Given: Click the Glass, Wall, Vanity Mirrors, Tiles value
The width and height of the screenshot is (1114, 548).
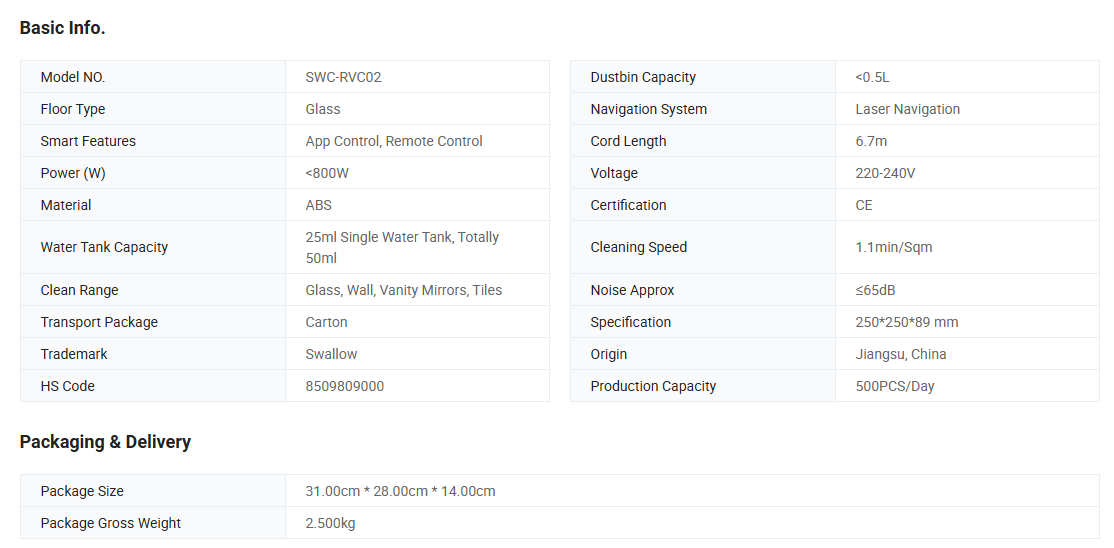Looking at the screenshot, I should [x=404, y=290].
